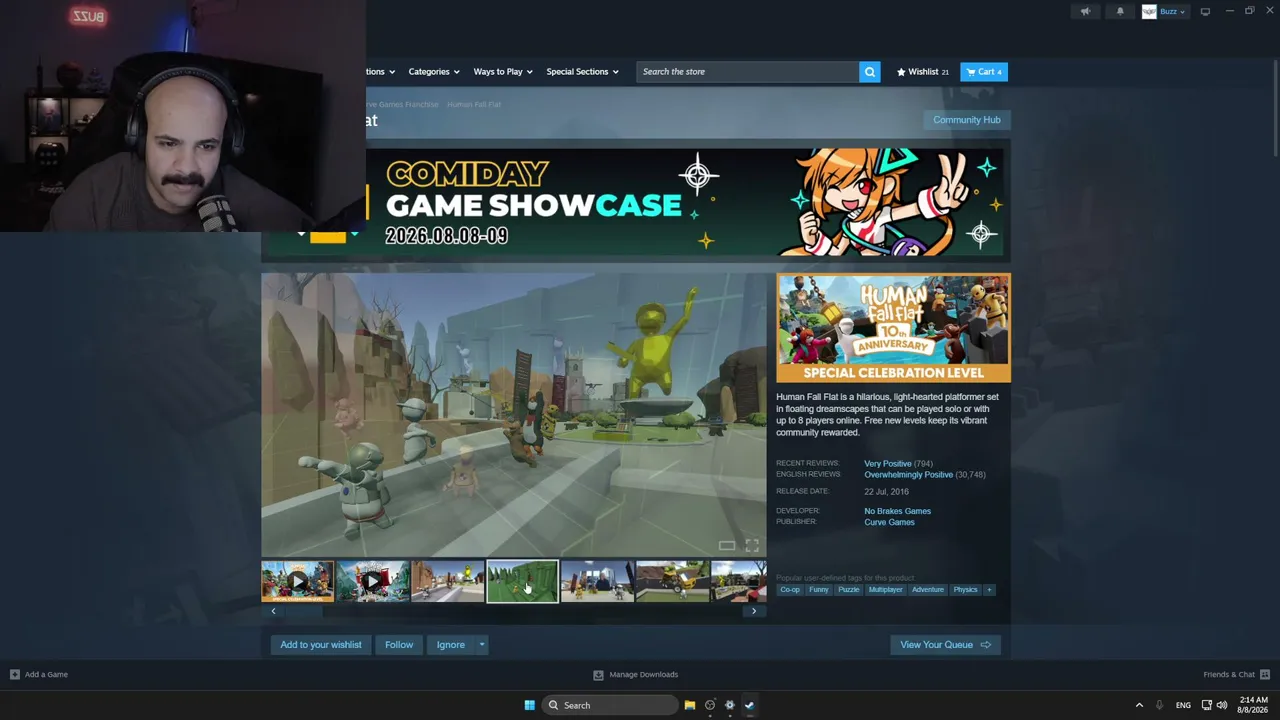Select the green maze screenshot thumbnail
The height and width of the screenshot is (720, 1280).
(x=523, y=581)
